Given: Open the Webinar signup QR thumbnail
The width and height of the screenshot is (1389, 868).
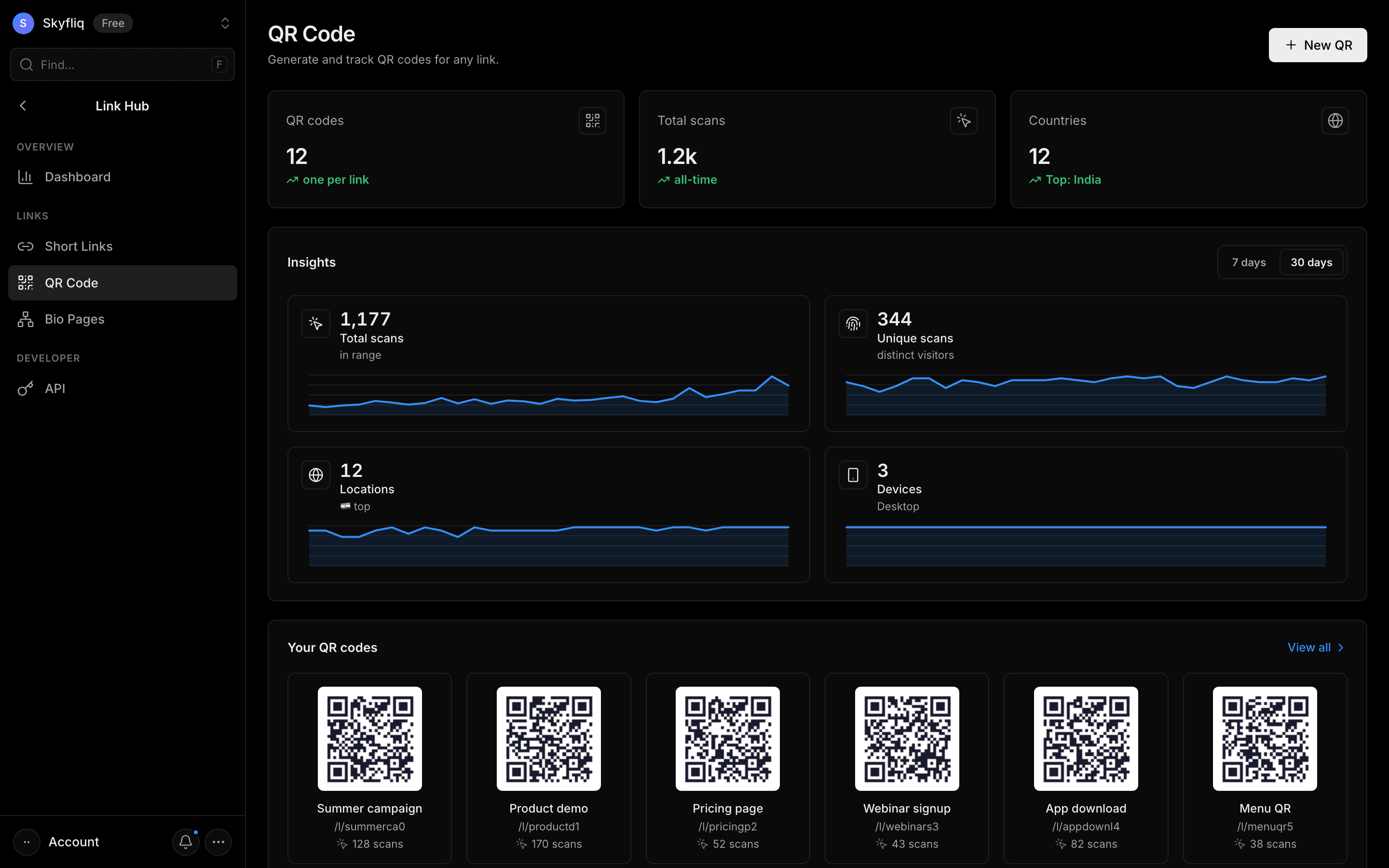Looking at the screenshot, I should point(907,739).
